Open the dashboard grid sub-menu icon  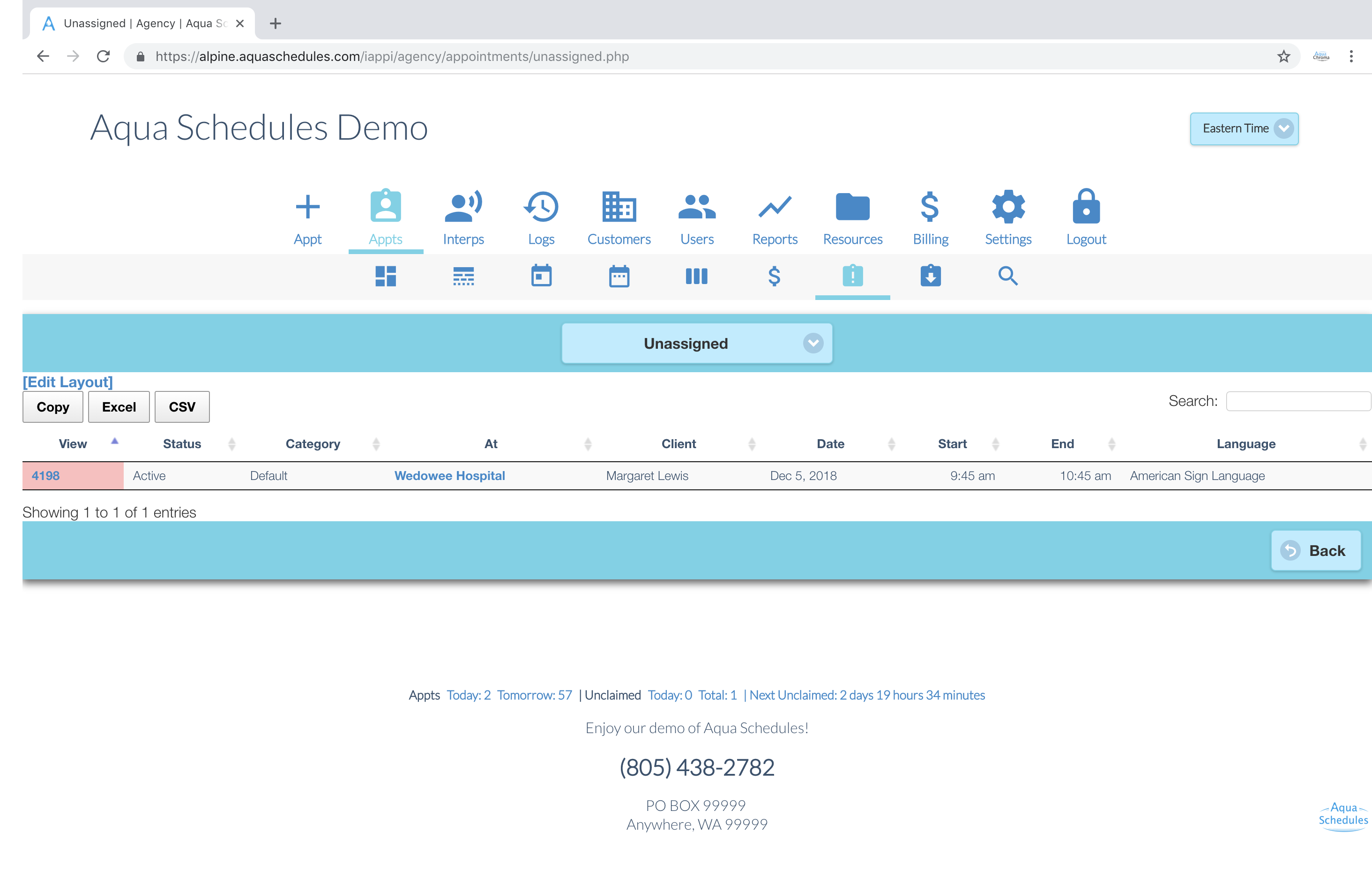point(386,277)
